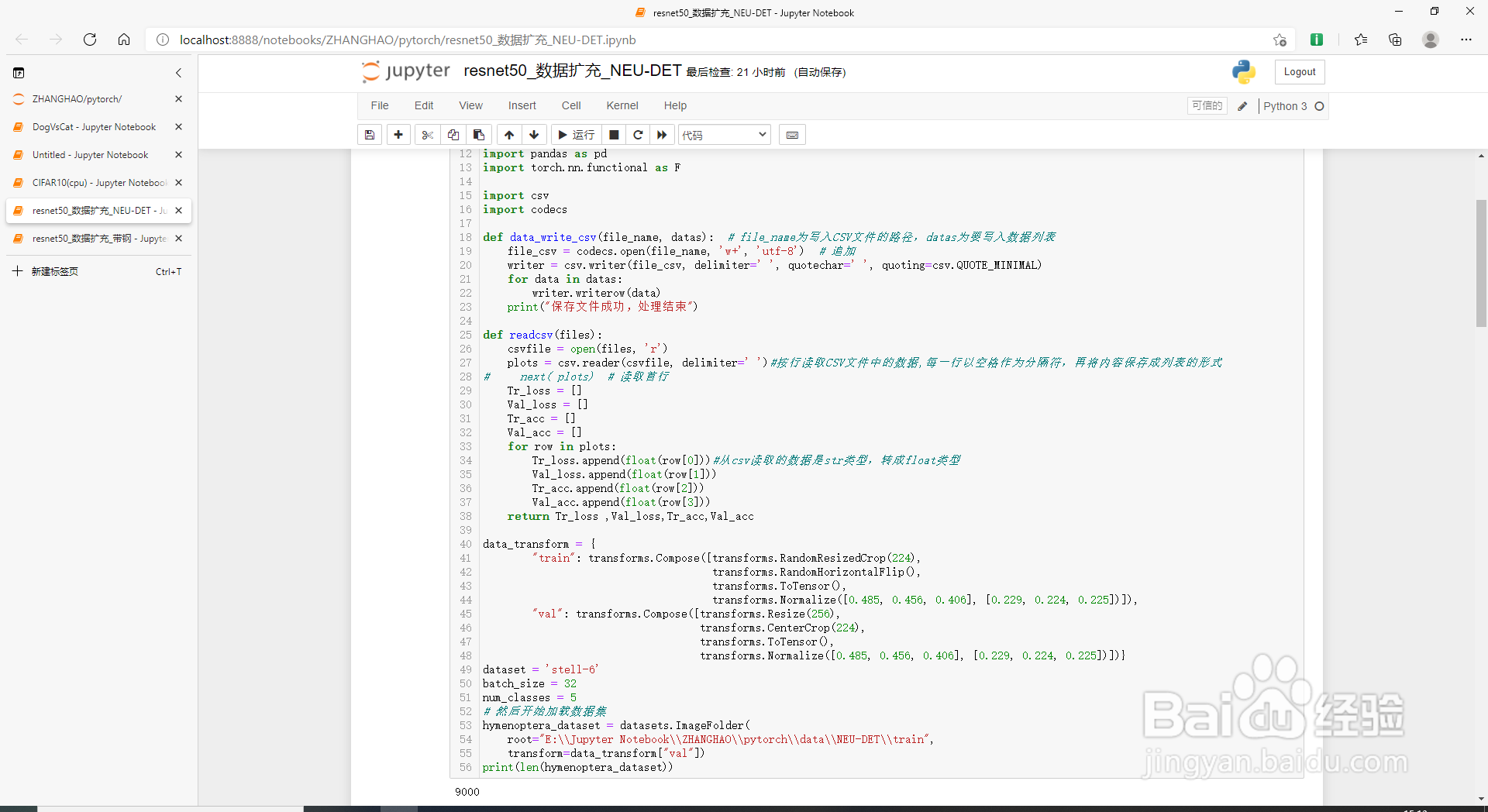Click code line 'num_classes = 5'
The height and width of the screenshot is (812, 1488).
click(530, 697)
